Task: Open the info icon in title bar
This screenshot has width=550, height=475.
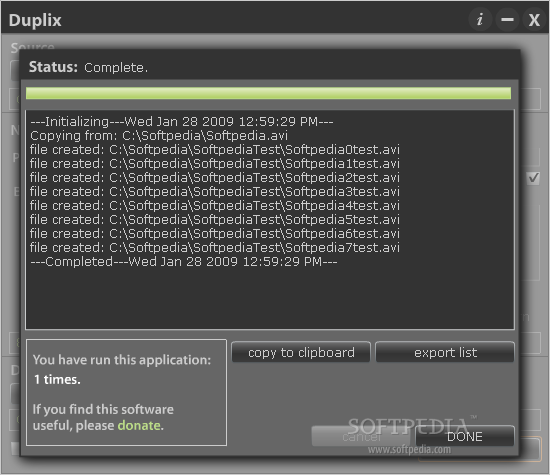Action: coord(479,19)
